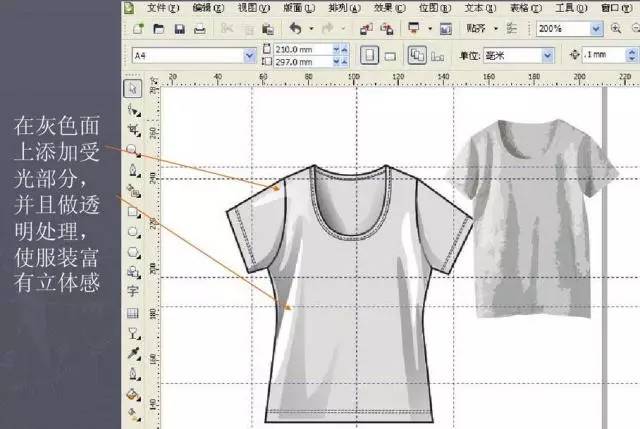640x429 pixels.
Task: Select the Pick arrow tool in toolbox
Action: pyautogui.click(x=133, y=90)
